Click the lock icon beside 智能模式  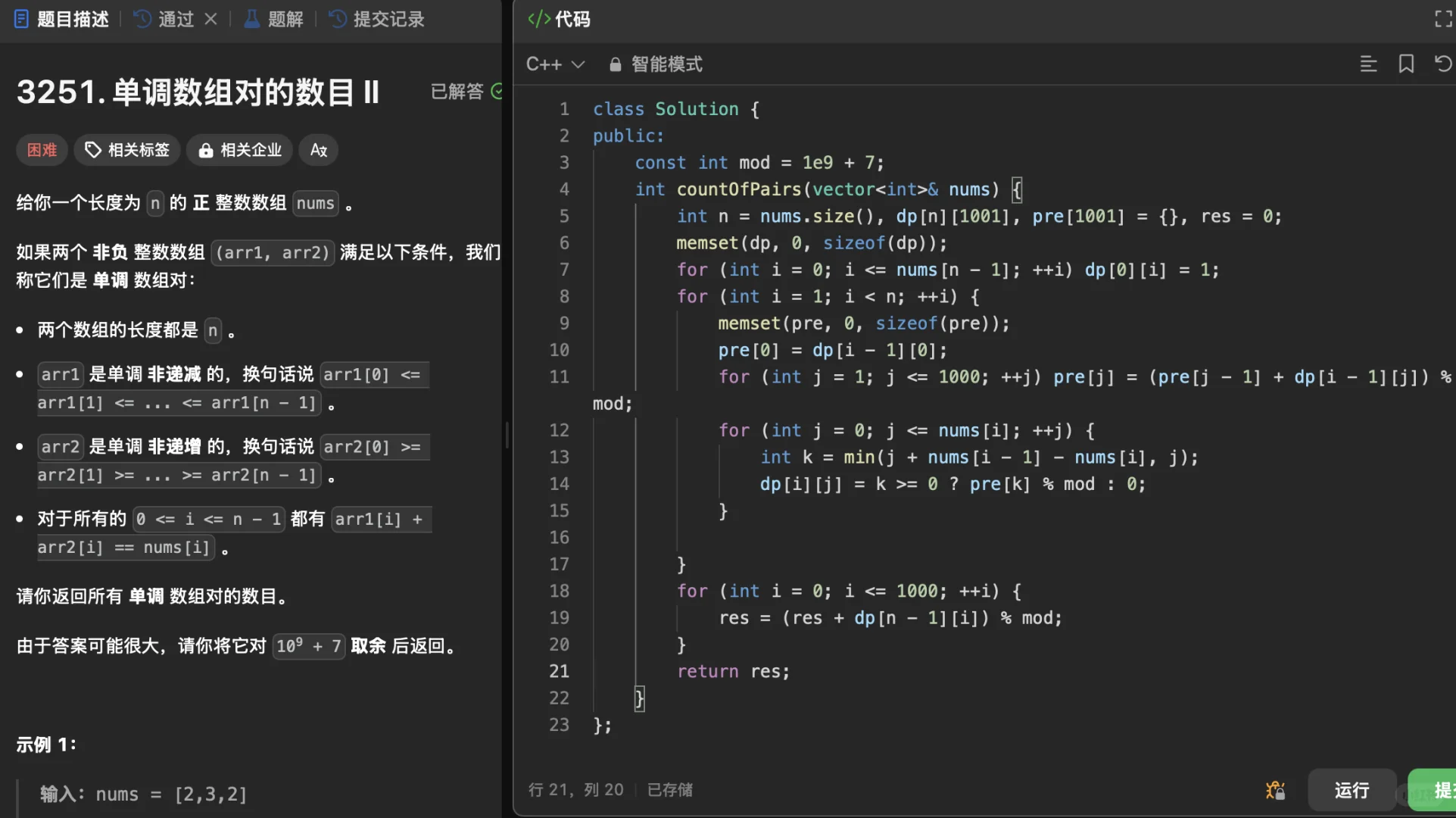[x=616, y=65]
